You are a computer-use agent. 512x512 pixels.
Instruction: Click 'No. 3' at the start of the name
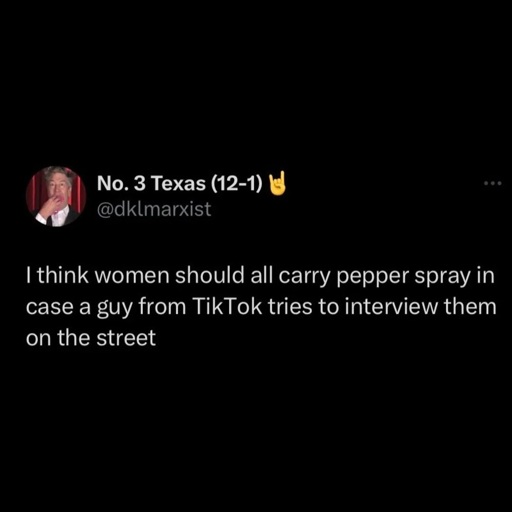pos(121,183)
